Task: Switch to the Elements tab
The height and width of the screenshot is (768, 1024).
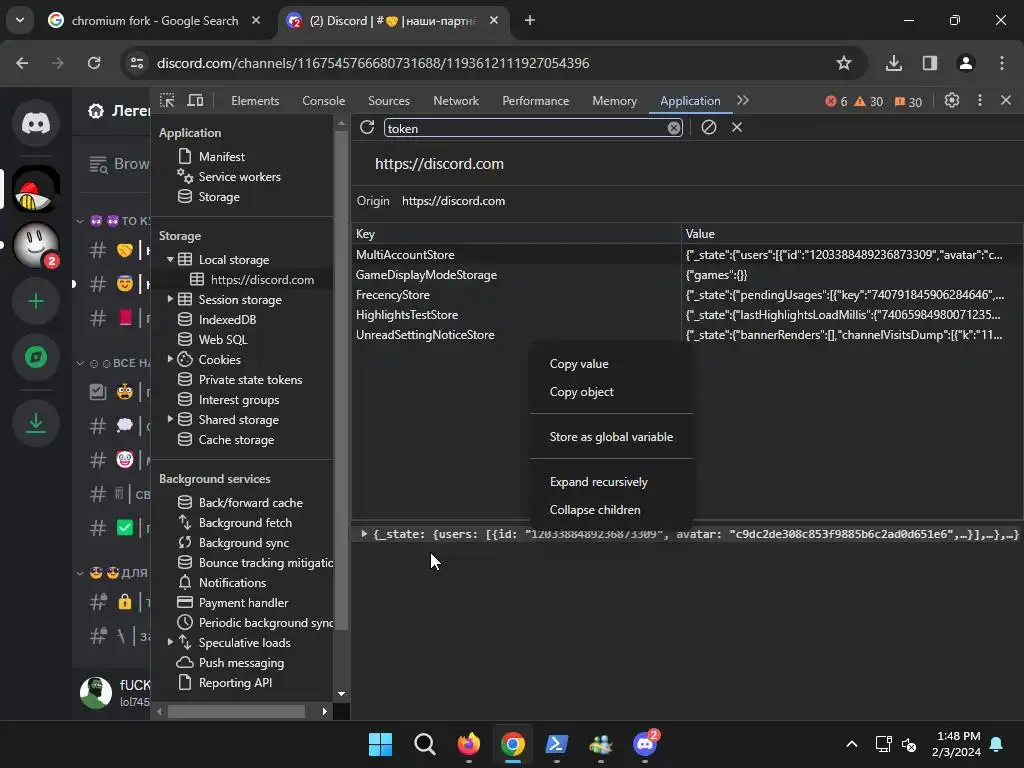Action: pyautogui.click(x=255, y=101)
